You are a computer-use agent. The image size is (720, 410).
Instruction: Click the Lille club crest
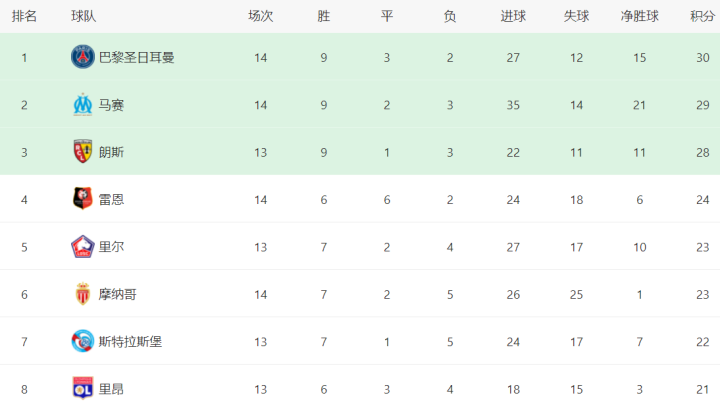coord(82,246)
